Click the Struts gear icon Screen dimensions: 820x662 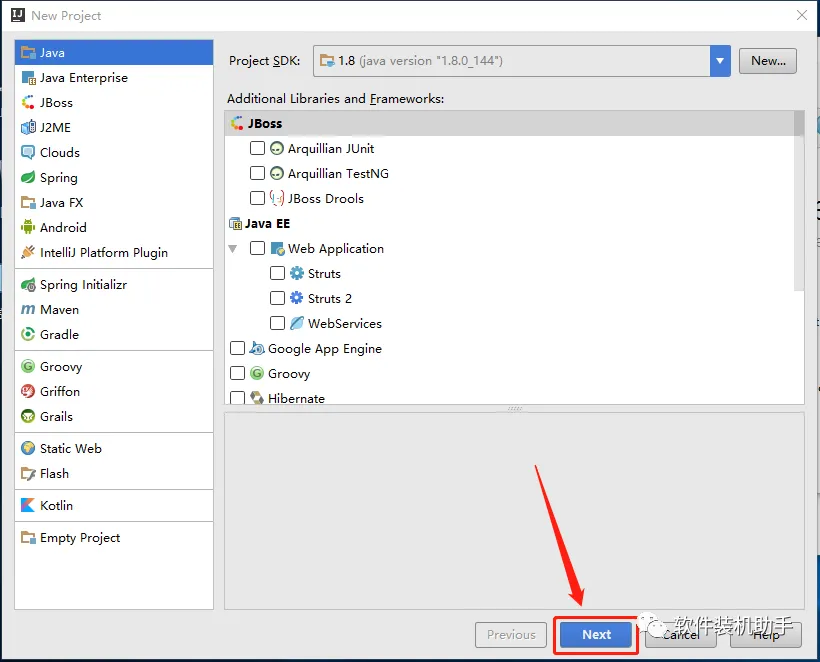coord(297,273)
